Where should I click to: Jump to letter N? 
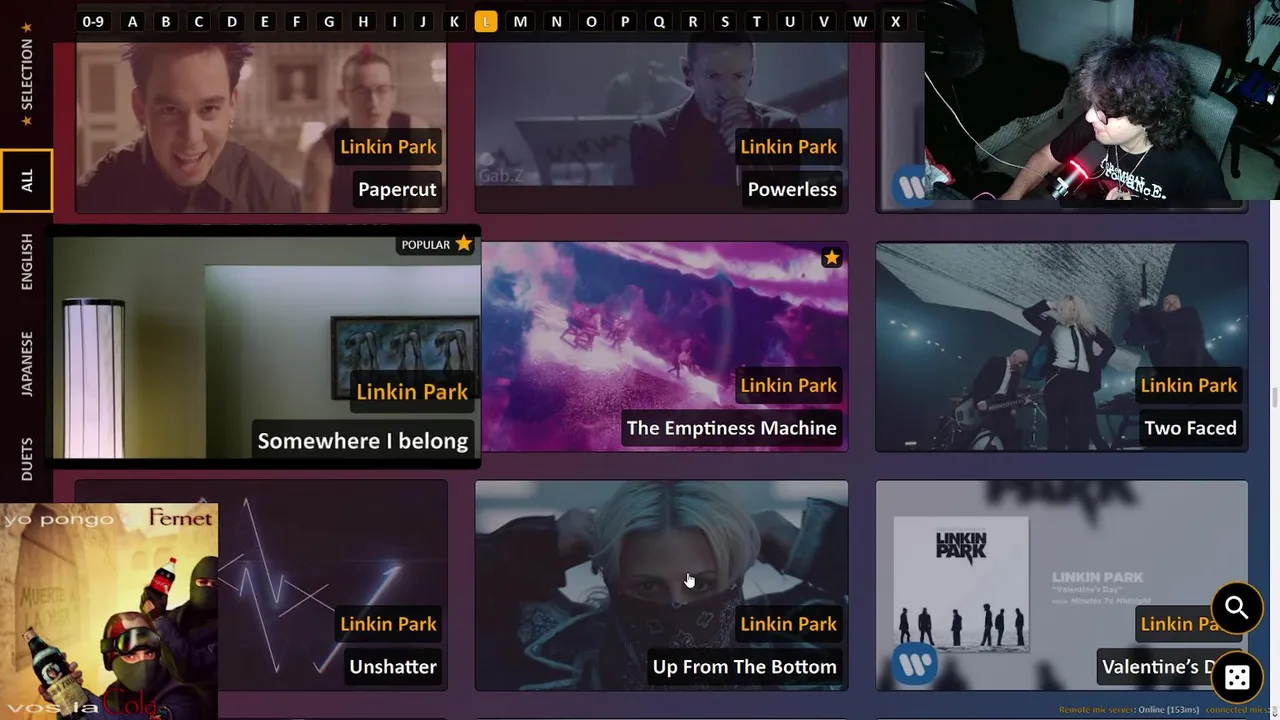pos(556,21)
